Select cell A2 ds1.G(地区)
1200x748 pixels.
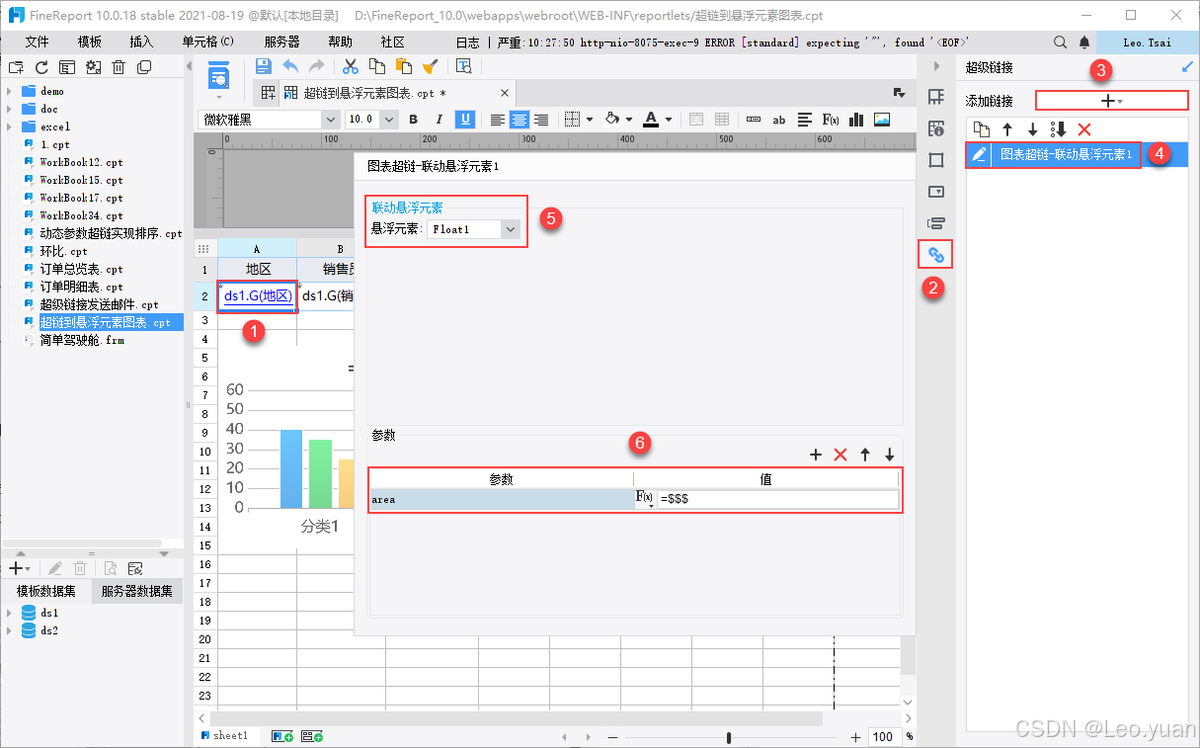pyautogui.click(x=257, y=295)
